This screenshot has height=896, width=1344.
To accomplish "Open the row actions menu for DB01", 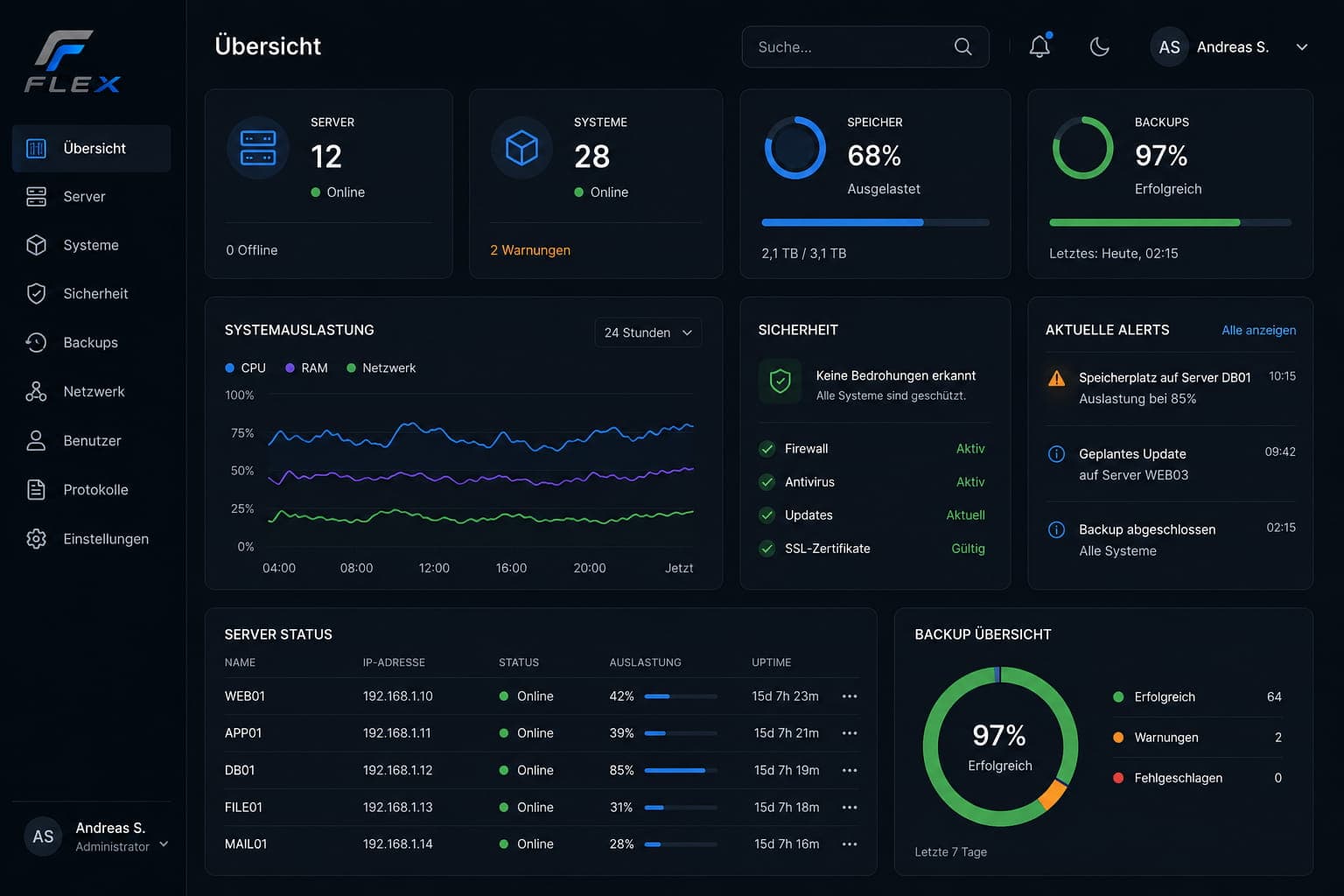I will 850,771.
